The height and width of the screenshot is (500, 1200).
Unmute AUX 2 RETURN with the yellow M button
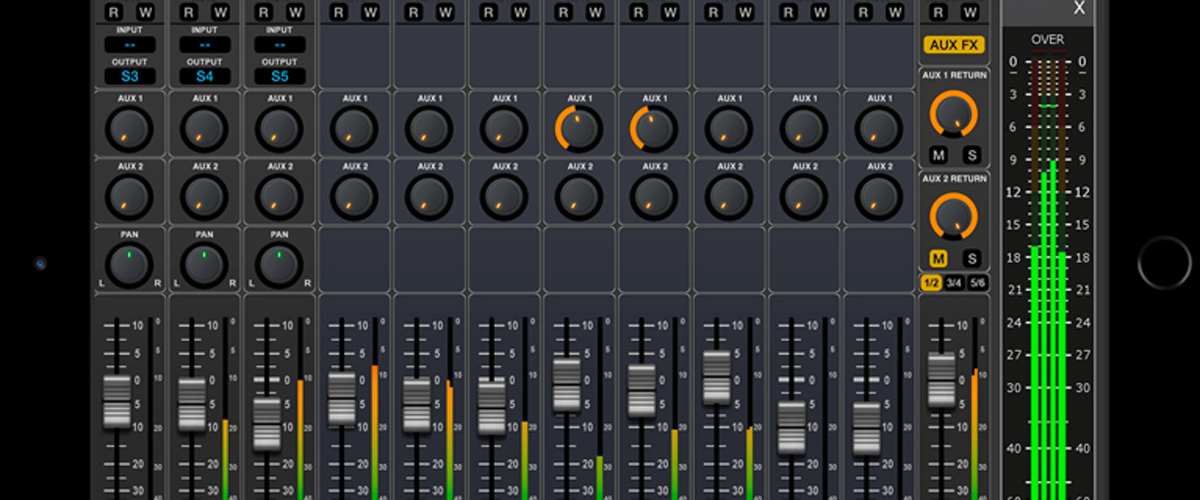[x=938, y=259]
